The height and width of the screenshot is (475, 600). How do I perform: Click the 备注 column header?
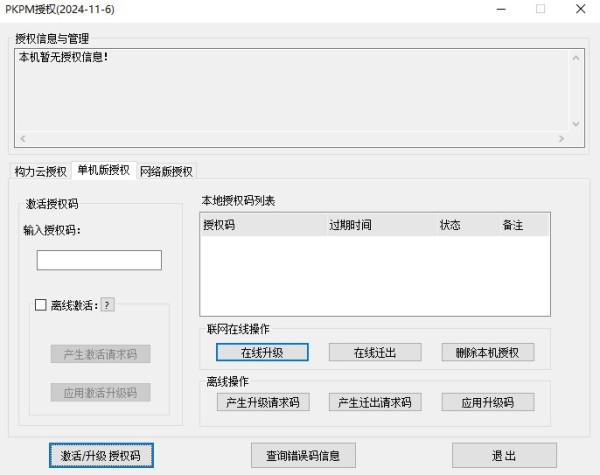coord(525,225)
